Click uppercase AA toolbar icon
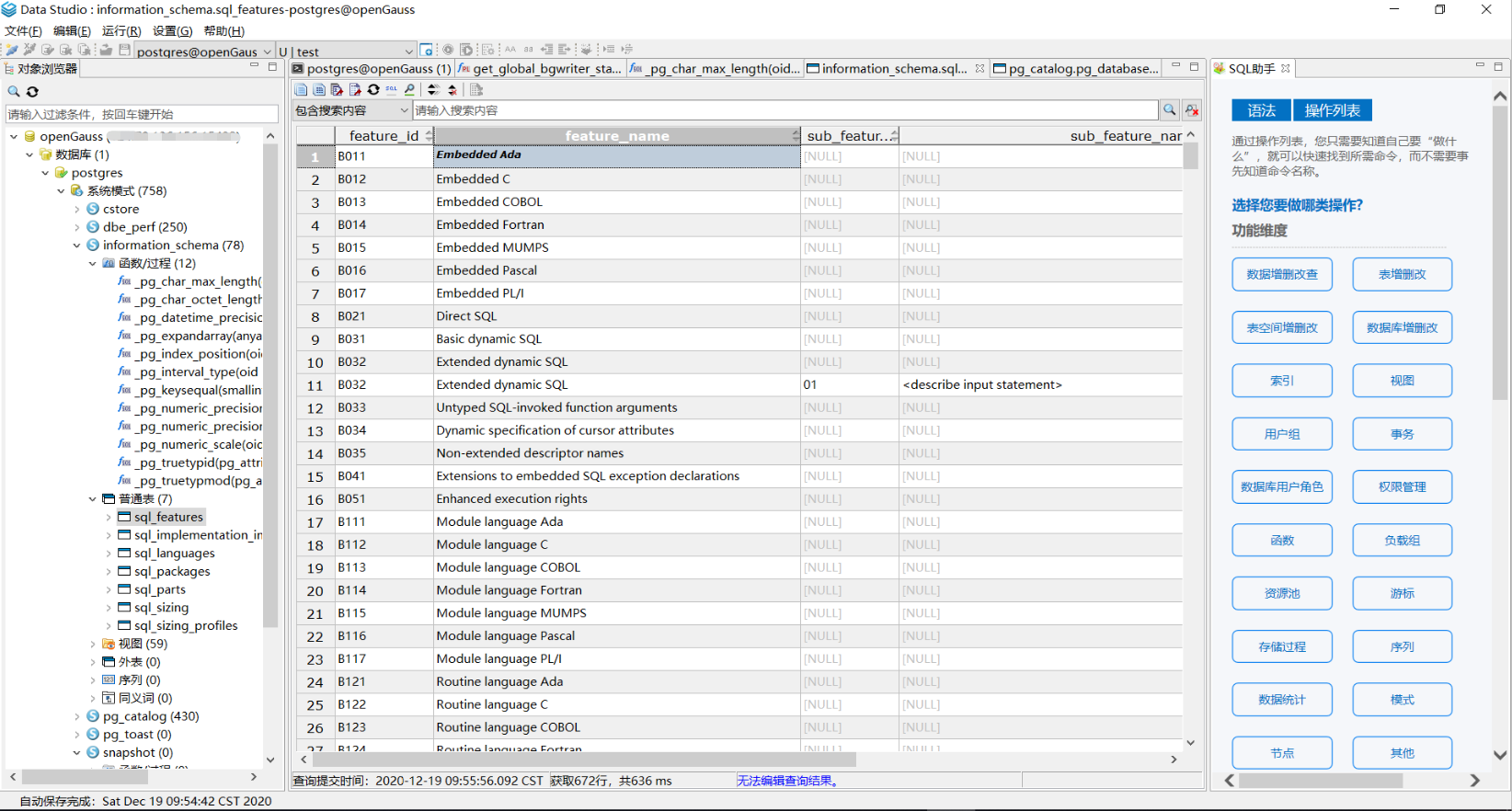Viewport: 1512px width, 811px height. click(x=510, y=50)
